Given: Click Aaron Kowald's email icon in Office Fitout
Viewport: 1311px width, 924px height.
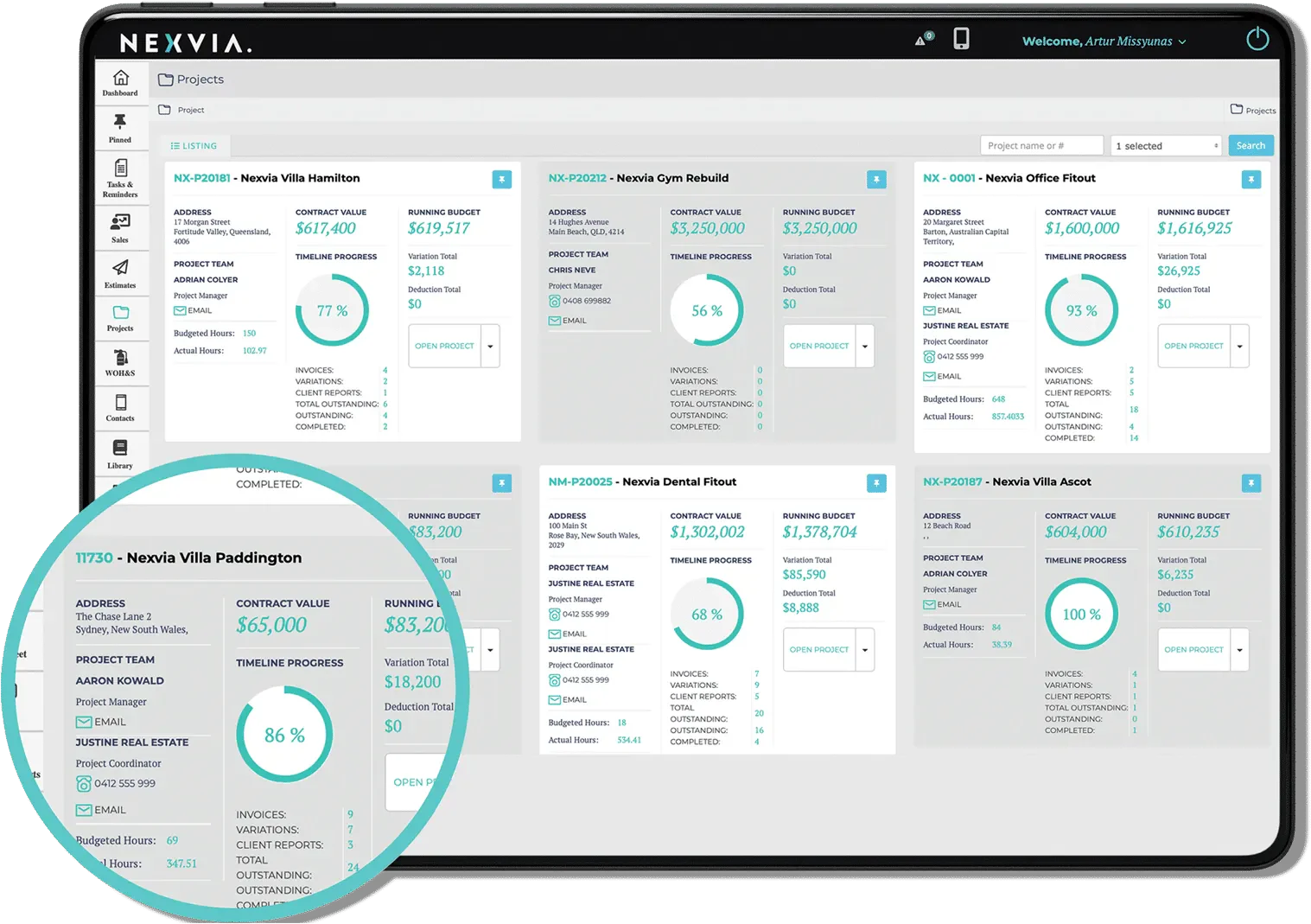Looking at the screenshot, I should tap(929, 310).
